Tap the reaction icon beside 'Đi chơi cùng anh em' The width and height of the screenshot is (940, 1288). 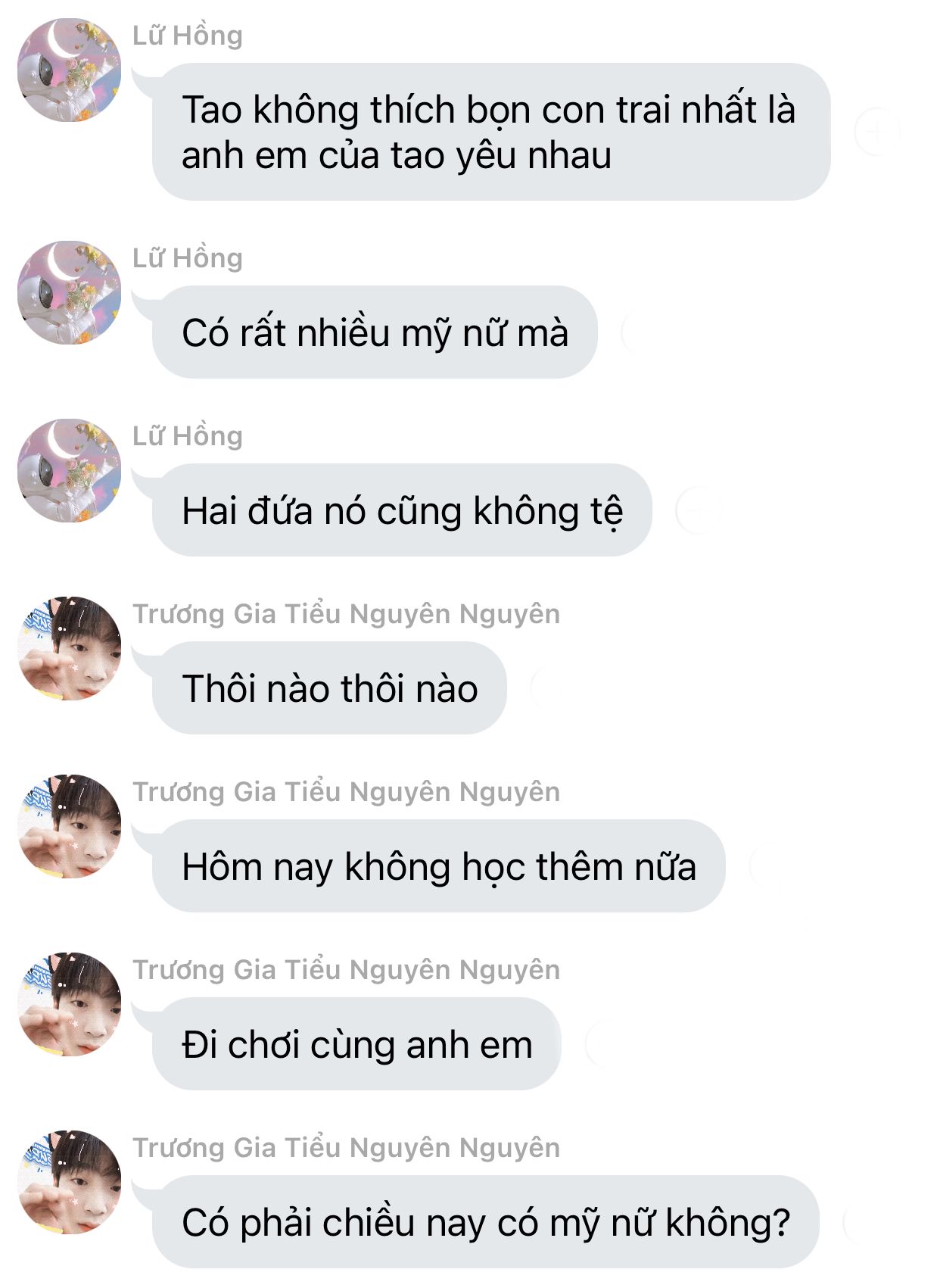(608, 1043)
